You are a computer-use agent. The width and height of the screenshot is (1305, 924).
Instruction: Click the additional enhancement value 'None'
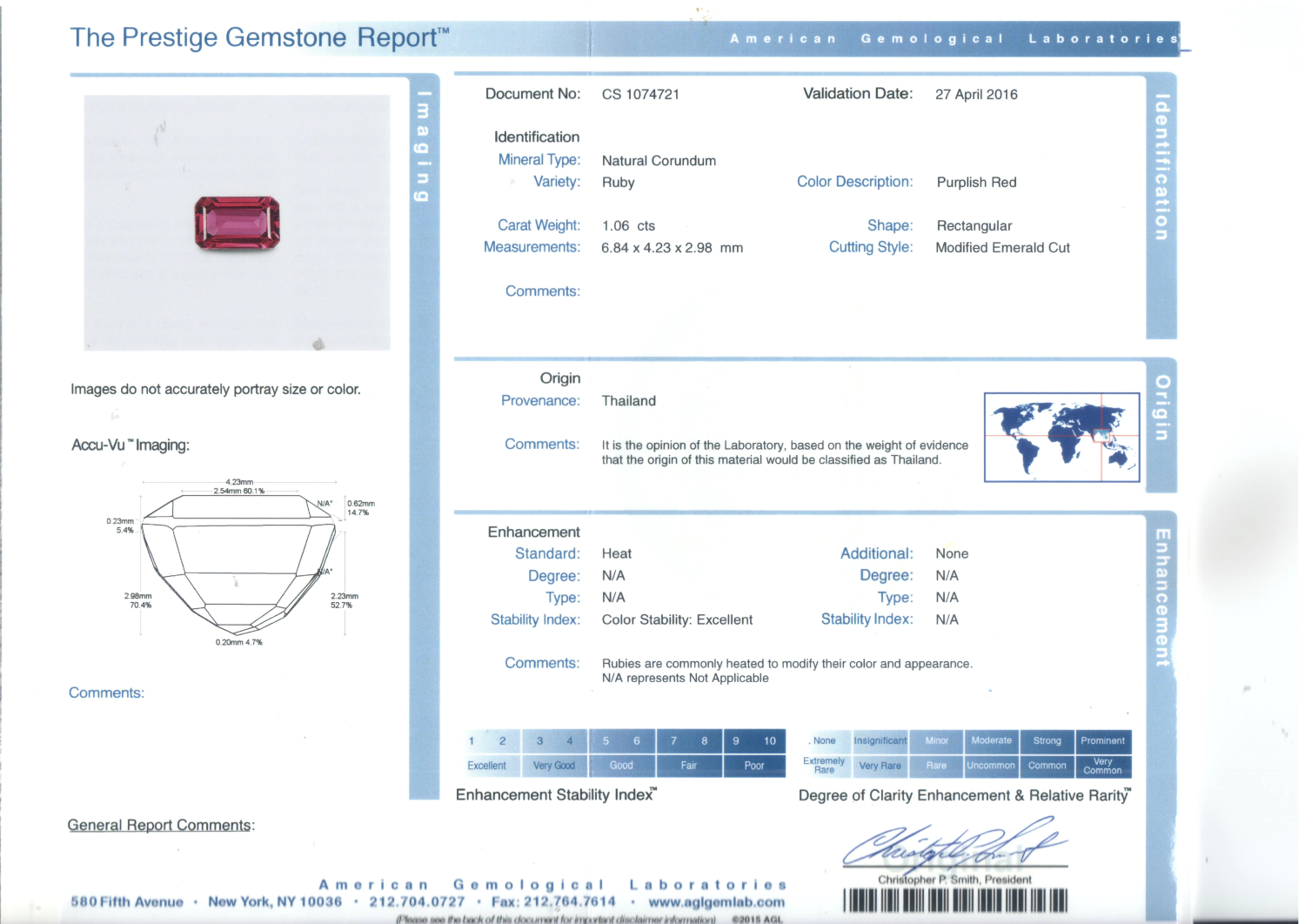click(952, 554)
